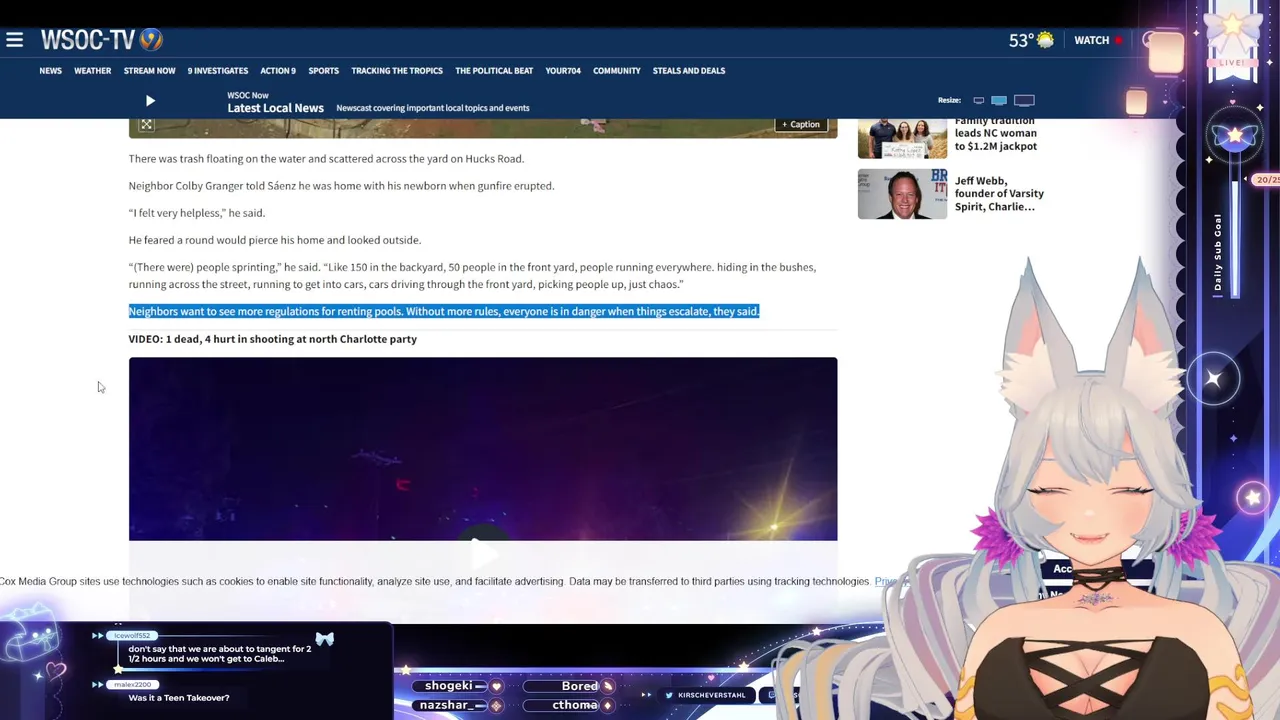Open THE POLITICAL BEAT page
Screen dimensions: 1280x720
[494, 71]
